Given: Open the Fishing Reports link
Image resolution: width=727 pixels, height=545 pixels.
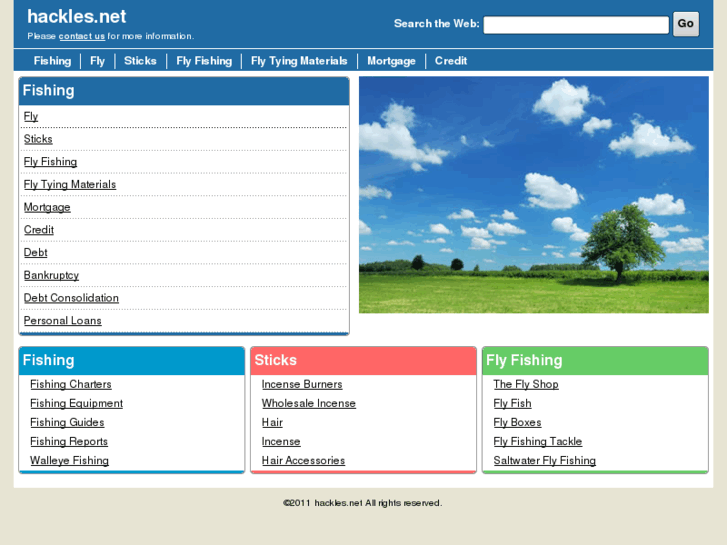Looking at the screenshot, I should tap(69, 442).
